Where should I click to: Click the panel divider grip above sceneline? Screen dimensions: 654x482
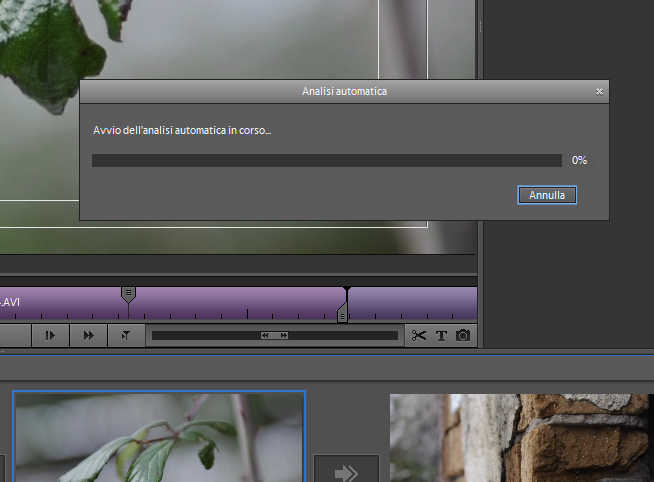pos(3,351)
